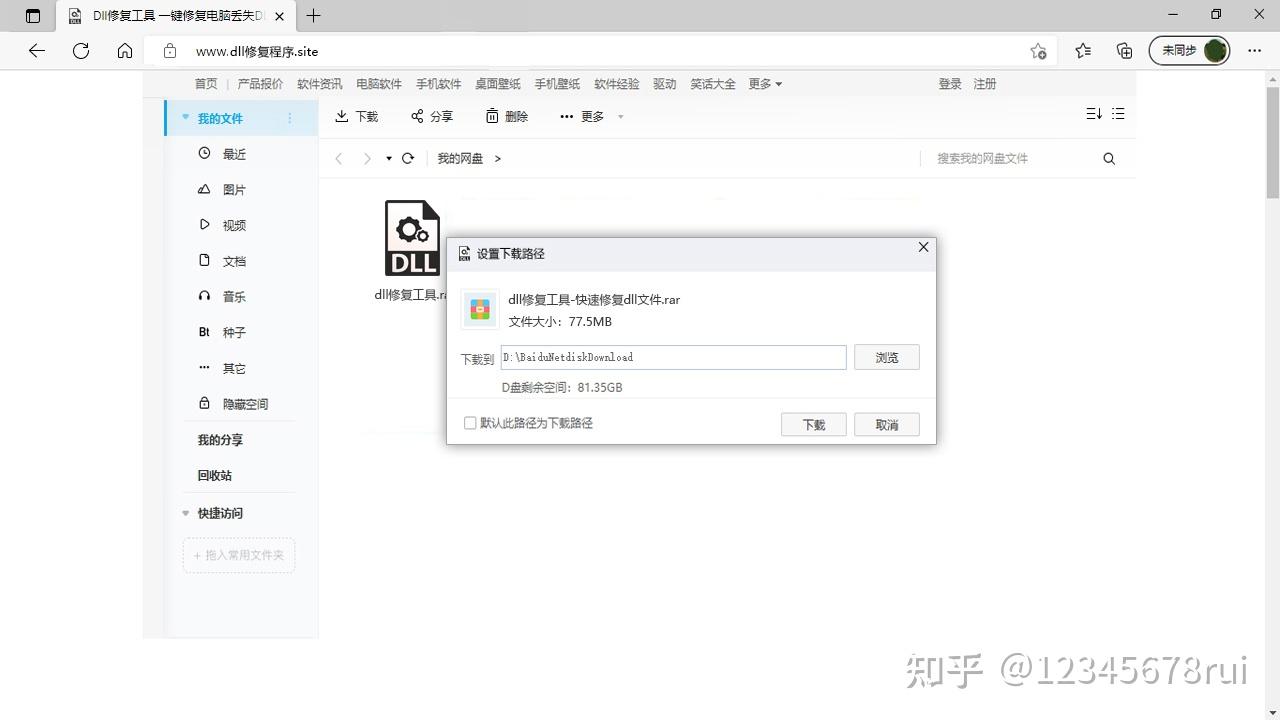Open 手机壁纸 in the site navigation

tap(557, 84)
